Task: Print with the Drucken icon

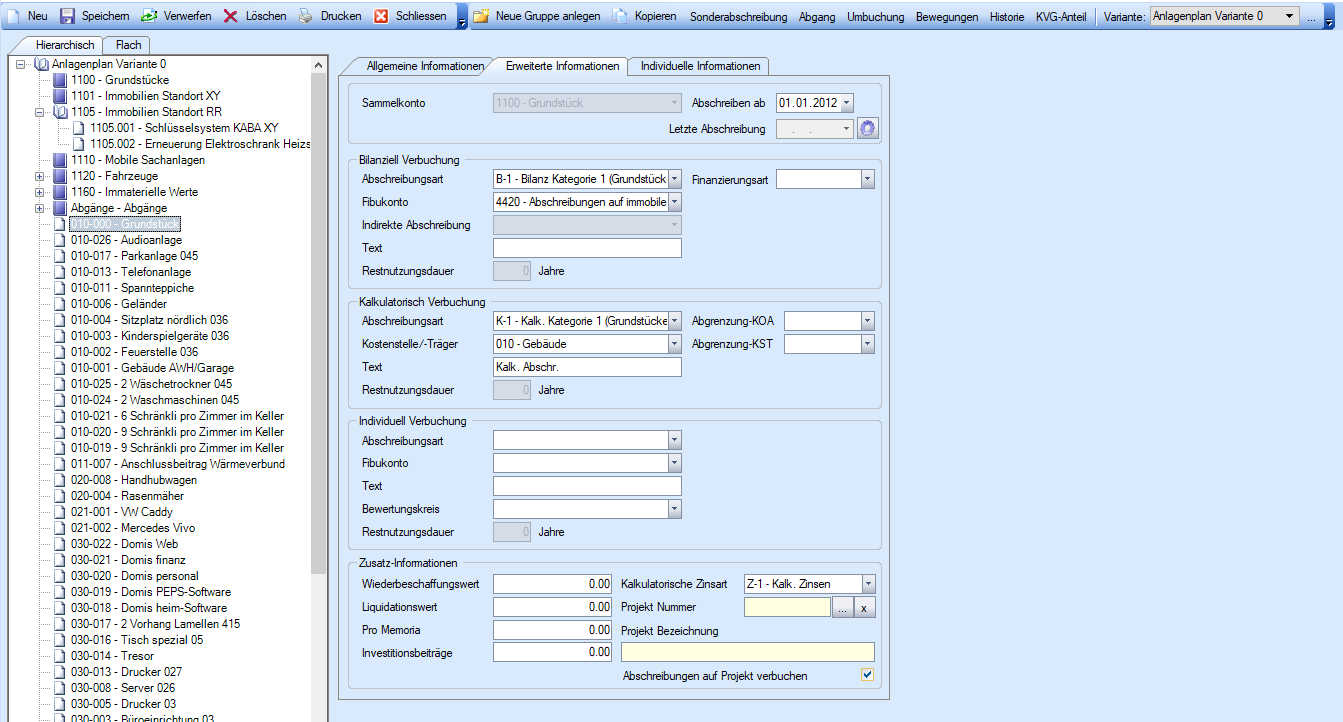Action: point(306,16)
